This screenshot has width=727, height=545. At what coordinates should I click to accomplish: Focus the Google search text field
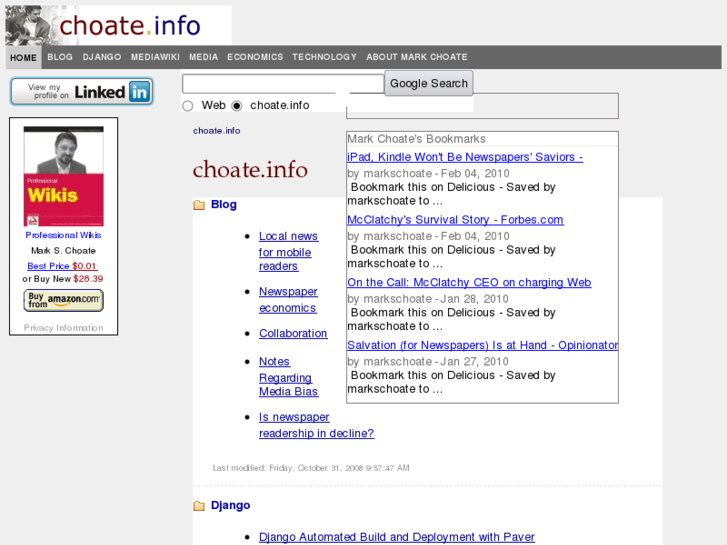pyautogui.click(x=283, y=84)
